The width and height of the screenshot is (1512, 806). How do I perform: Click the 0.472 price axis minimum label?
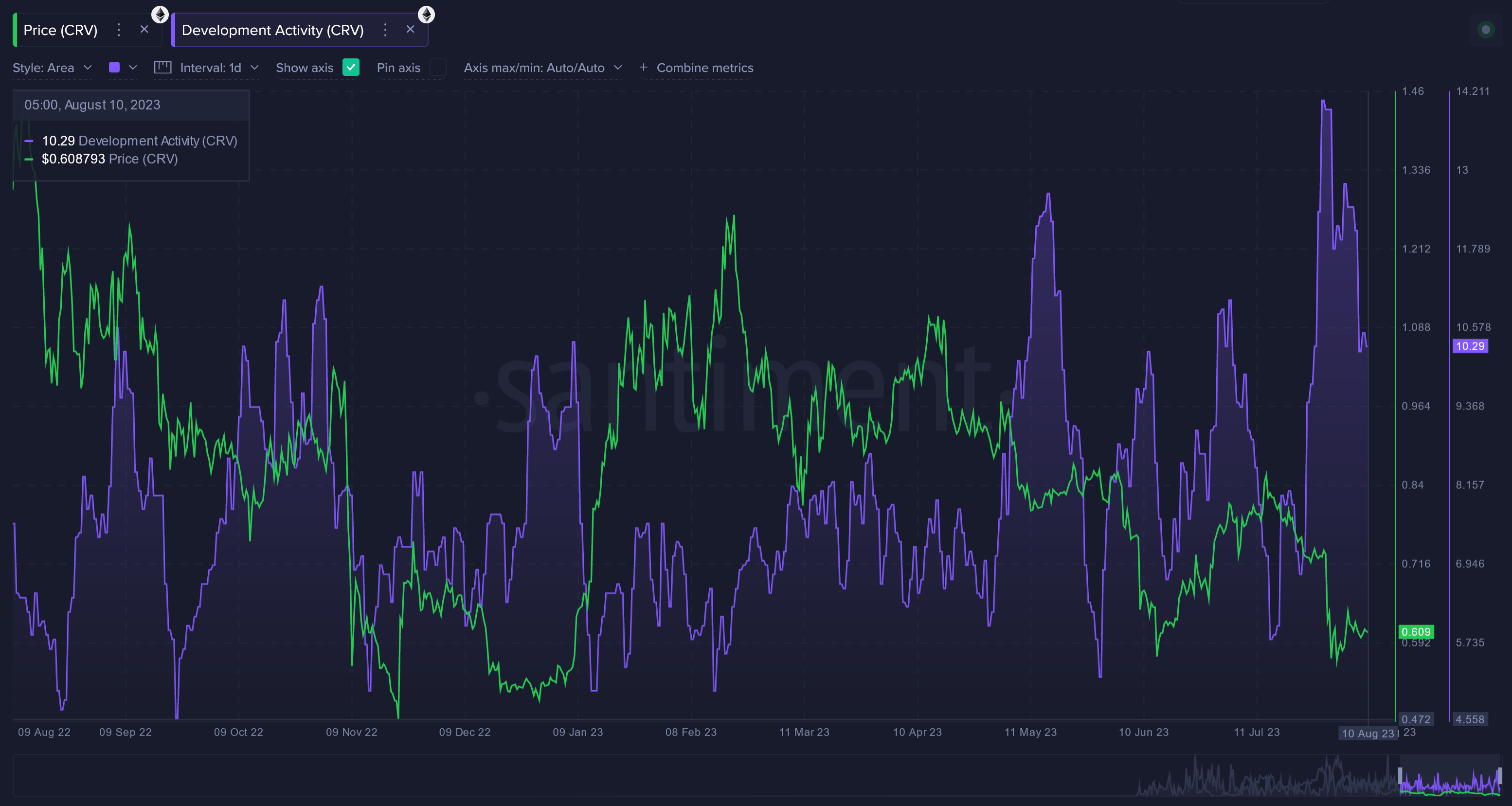pyautogui.click(x=1416, y=719)
